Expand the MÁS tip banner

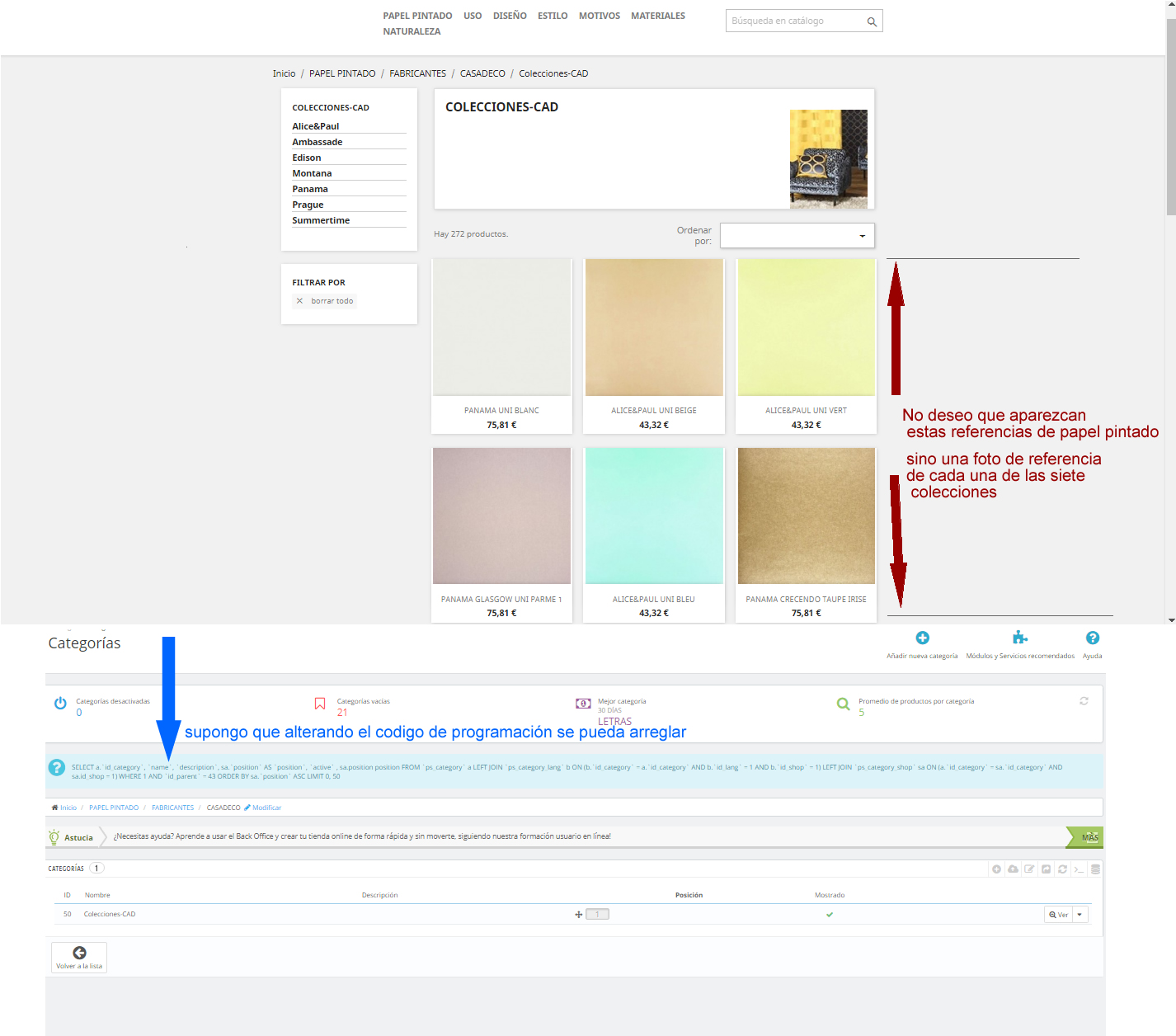[1084, 837]
